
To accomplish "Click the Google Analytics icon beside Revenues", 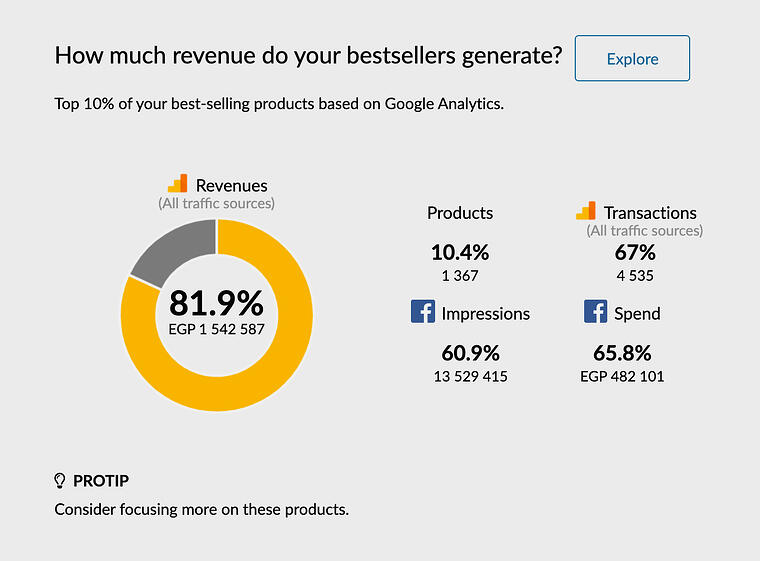I will click(x=178, y=183).
